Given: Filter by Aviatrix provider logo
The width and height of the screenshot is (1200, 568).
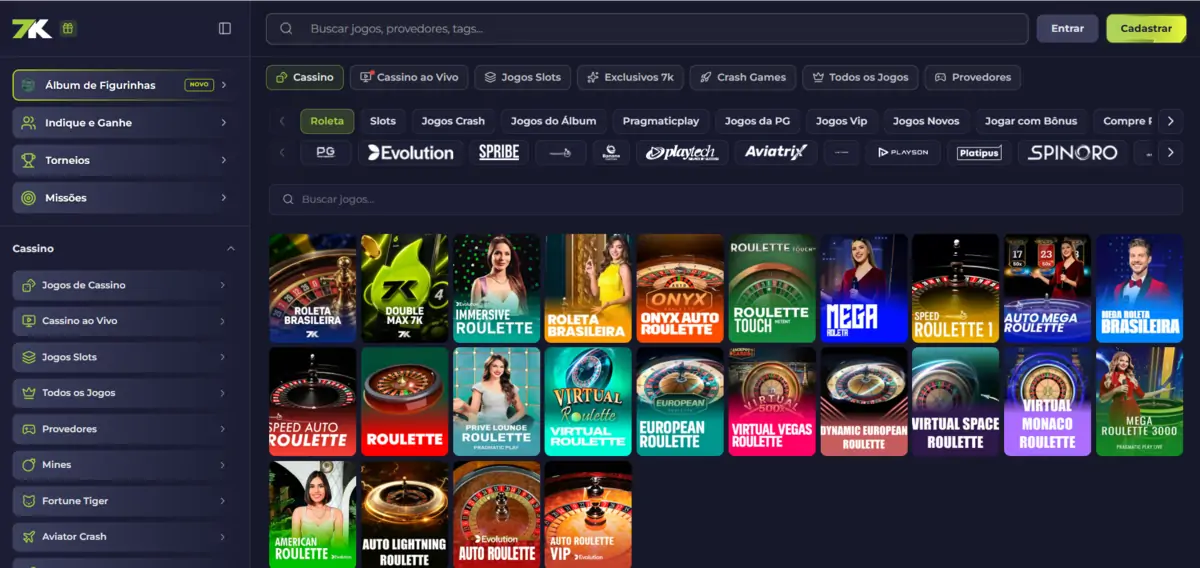Looking at the screenshot, I should click(x=776, y=153).
